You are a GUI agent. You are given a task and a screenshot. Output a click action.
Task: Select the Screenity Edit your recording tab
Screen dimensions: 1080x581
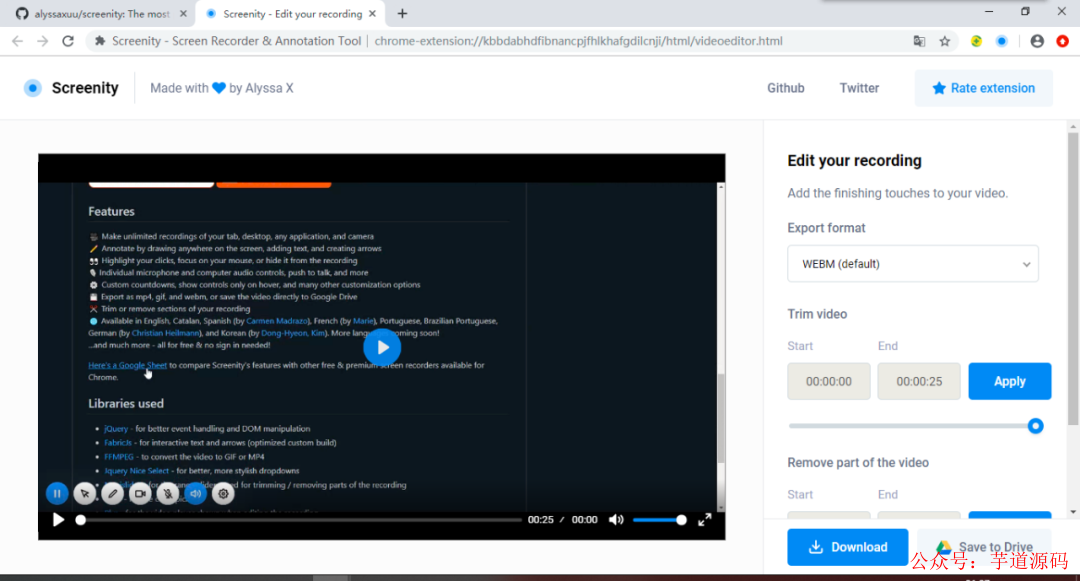coord(291,14)
